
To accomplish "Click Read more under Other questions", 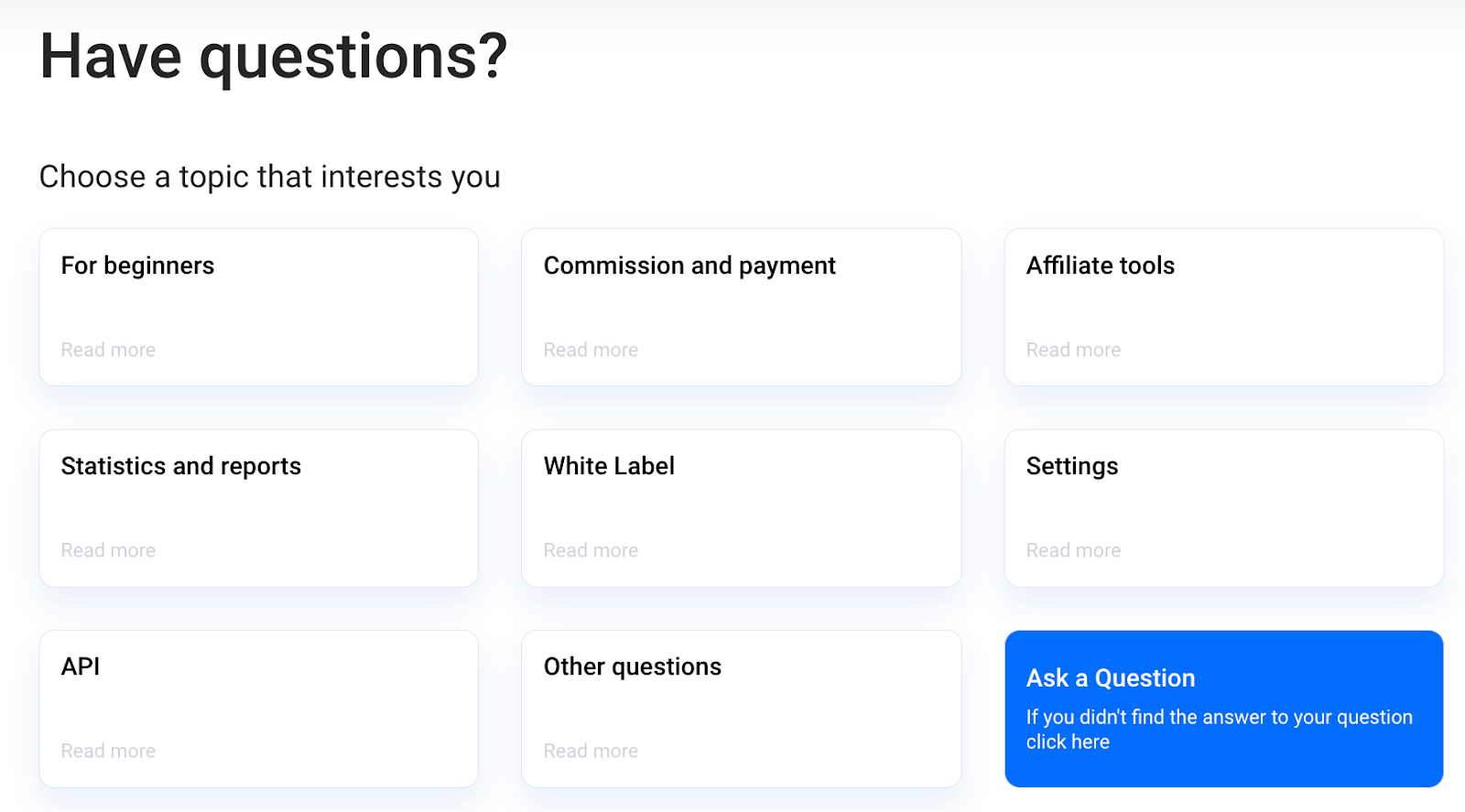I will pyautogui.click(x=591, y=751).
